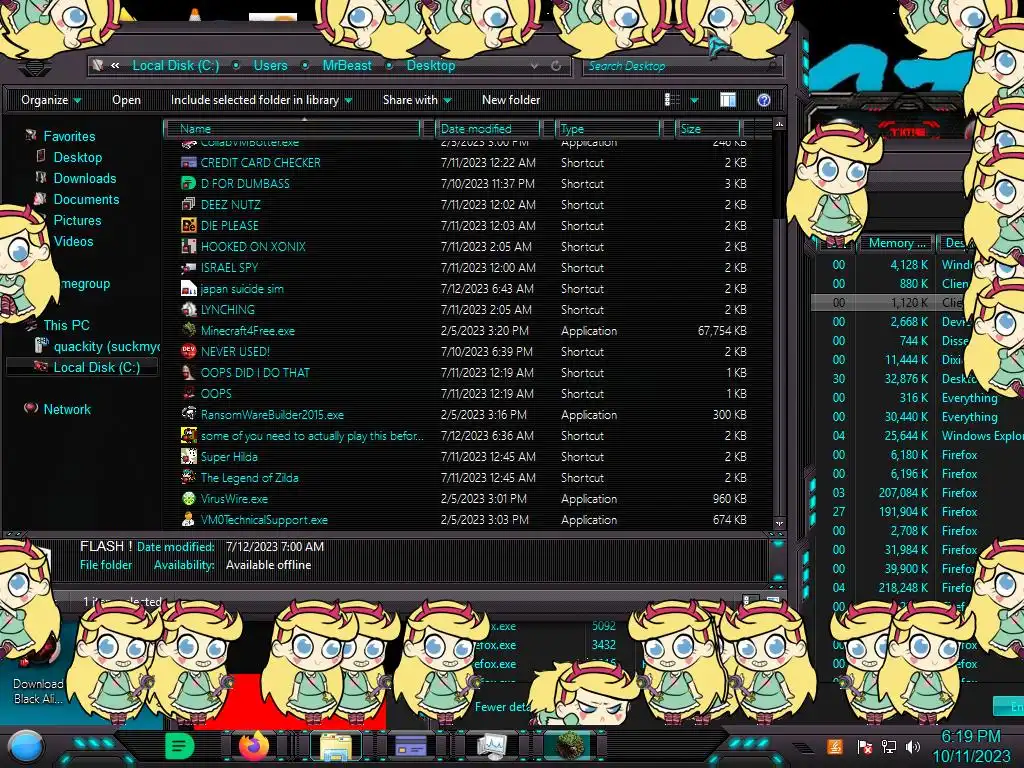The width and height of the screenshot is (1024, 768).
Task: Open the Explorer help icon
Action: tap(763, 100)
